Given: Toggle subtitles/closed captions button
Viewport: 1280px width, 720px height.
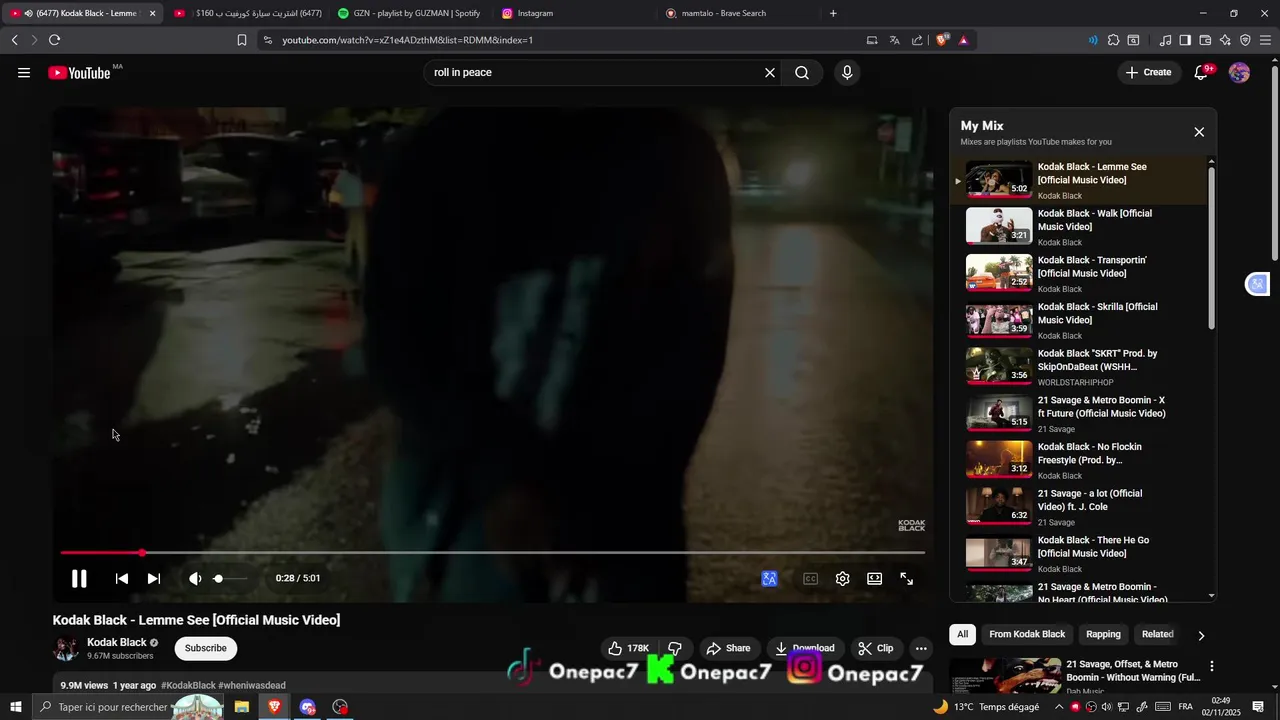Looking at the screenshot, I should (810, 579).
